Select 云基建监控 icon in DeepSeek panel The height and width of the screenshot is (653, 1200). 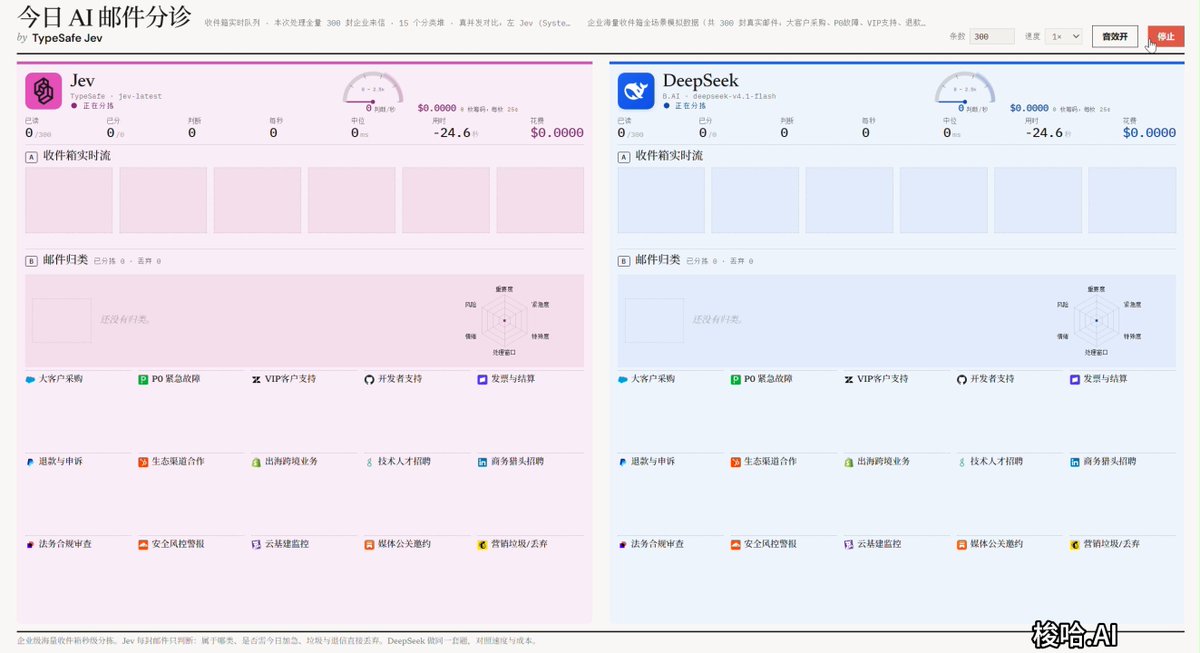[x=849, y=544]
